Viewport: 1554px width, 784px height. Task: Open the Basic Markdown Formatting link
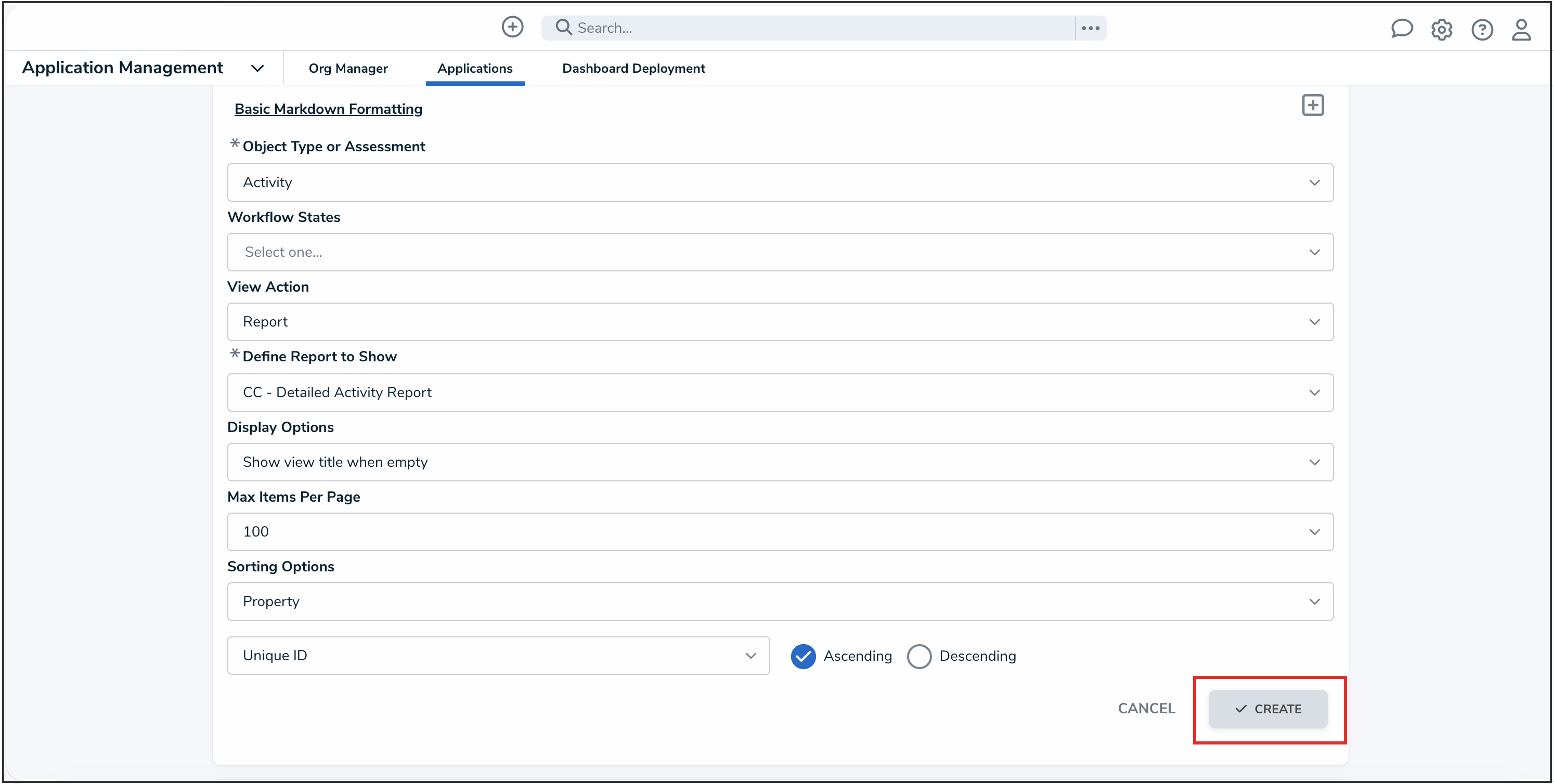tap(328, 109)
